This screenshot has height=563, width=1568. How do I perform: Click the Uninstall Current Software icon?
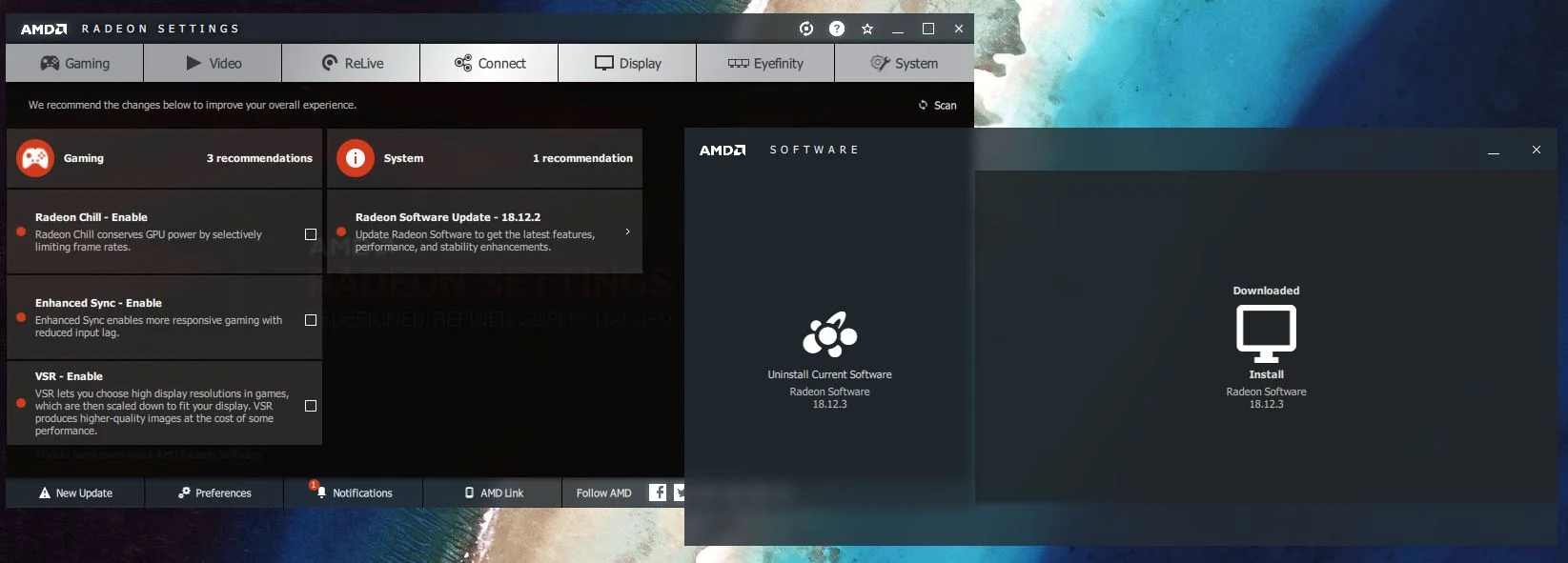pos(830,334)
